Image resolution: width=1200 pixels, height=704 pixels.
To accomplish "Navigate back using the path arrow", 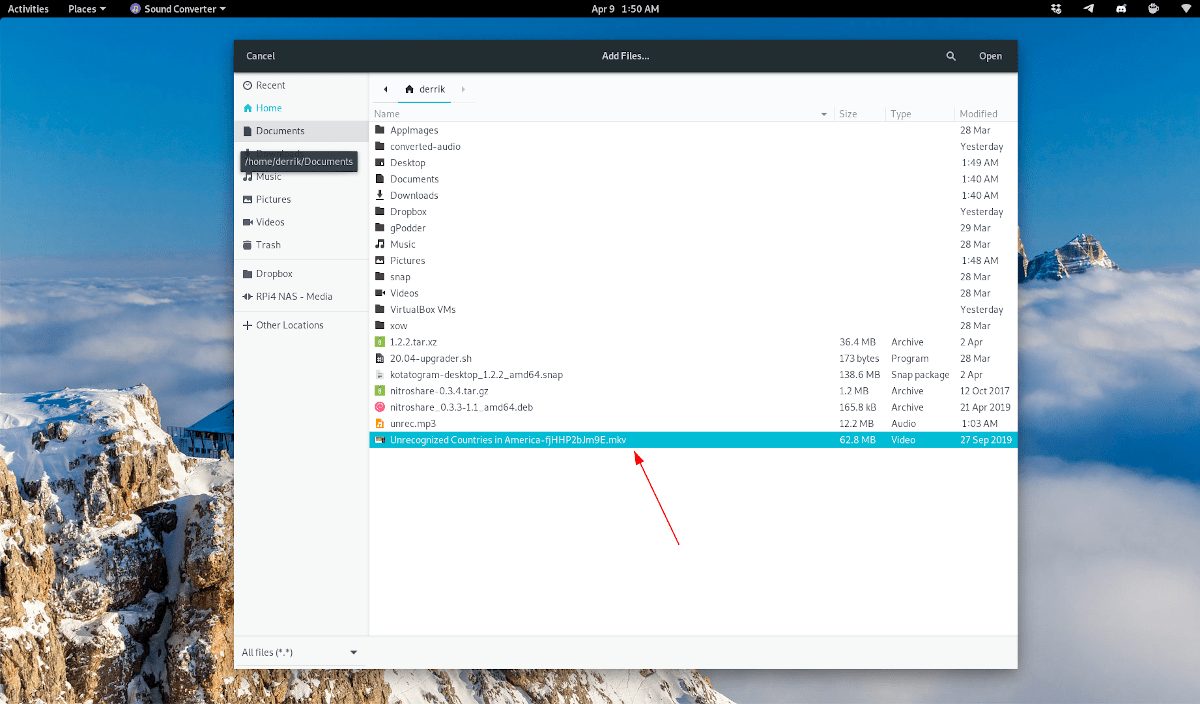I will coord(385,88).
